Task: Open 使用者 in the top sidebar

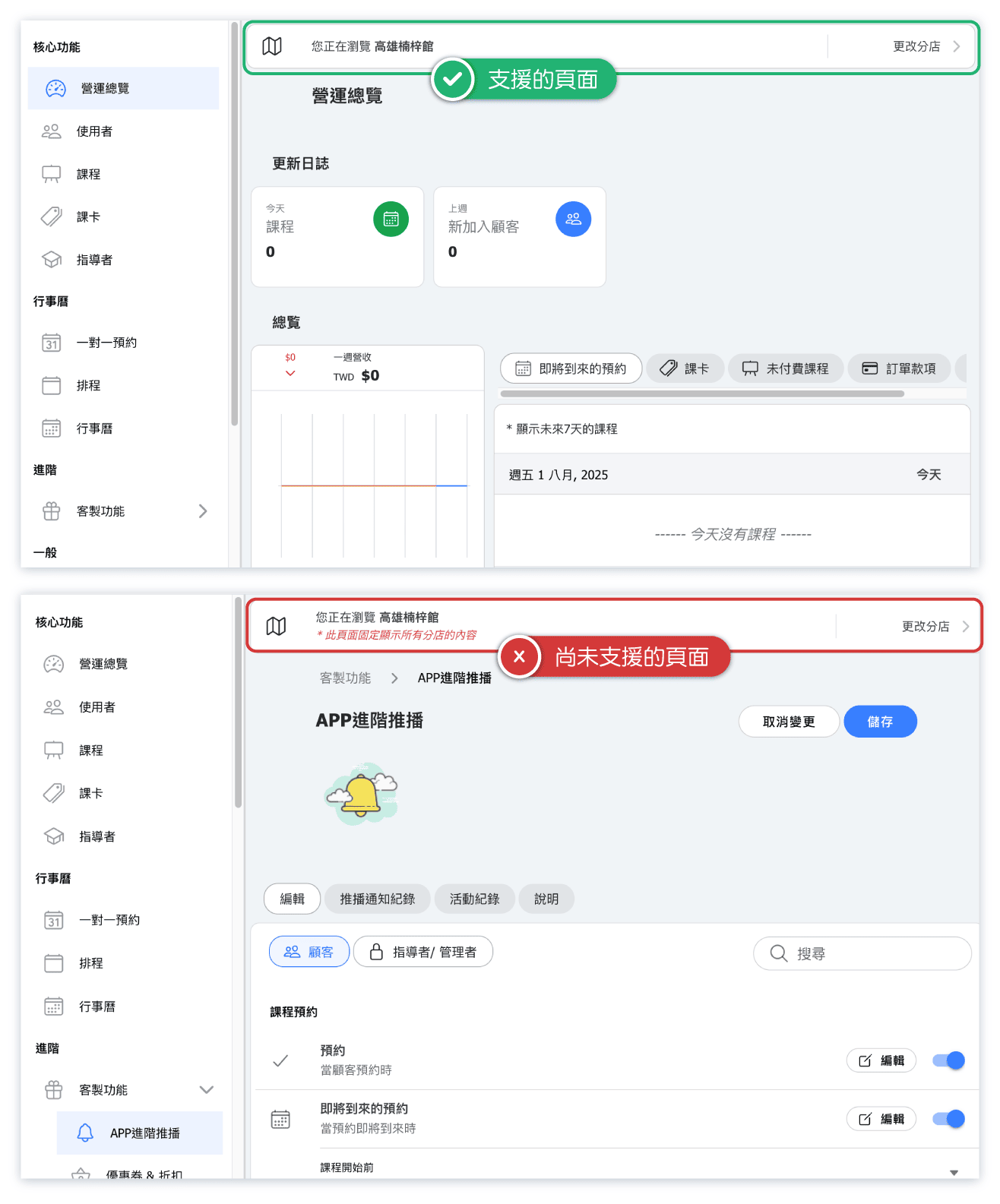Action: click(x=94, y=131)
